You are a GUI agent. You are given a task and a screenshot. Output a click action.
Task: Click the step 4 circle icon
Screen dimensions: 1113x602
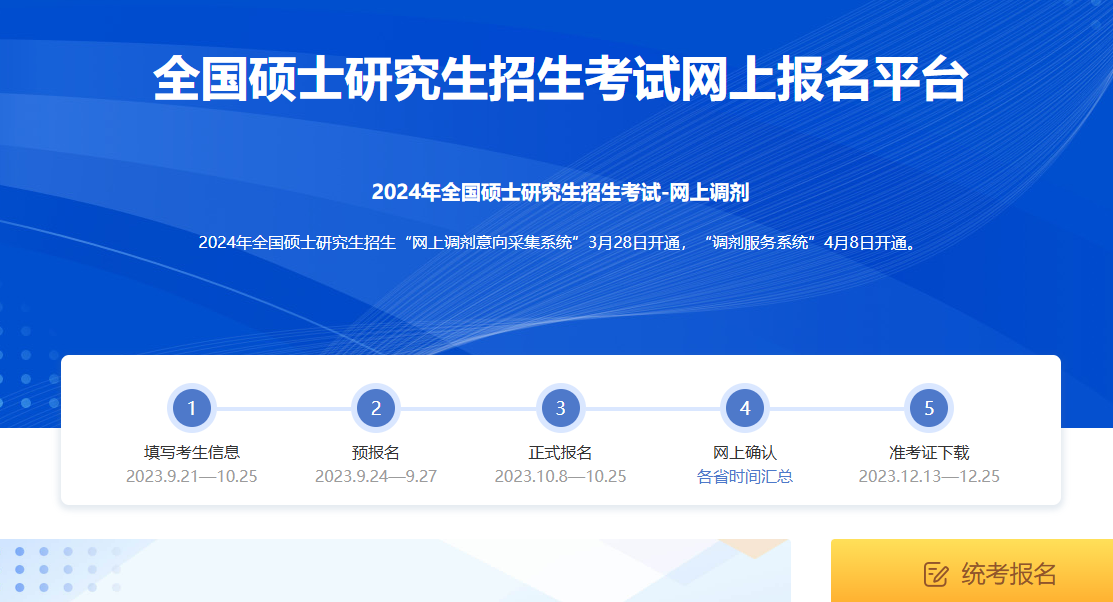pos(745,408)
